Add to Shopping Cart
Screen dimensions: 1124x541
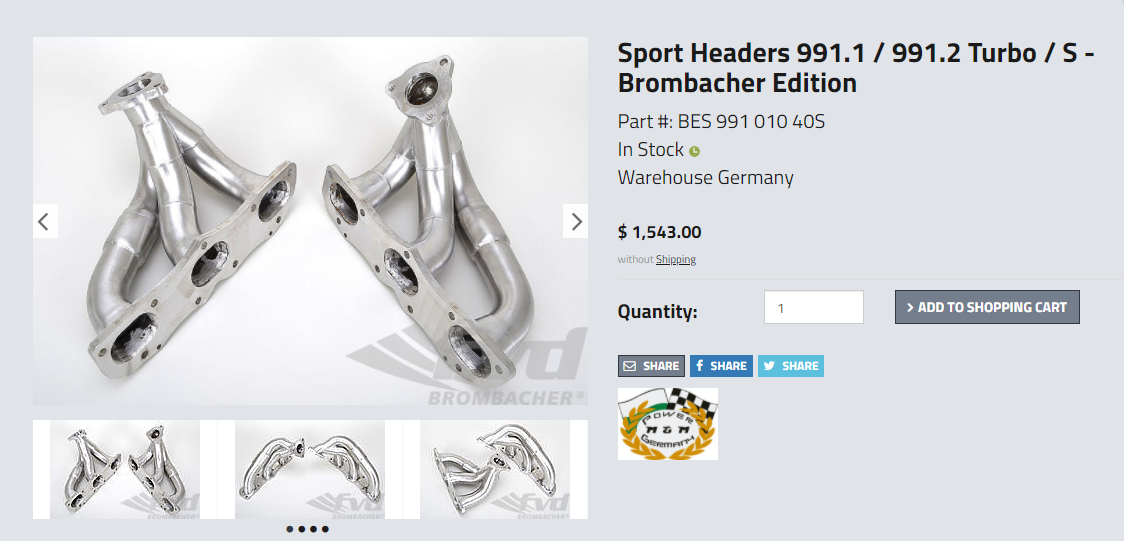point(987,307)
